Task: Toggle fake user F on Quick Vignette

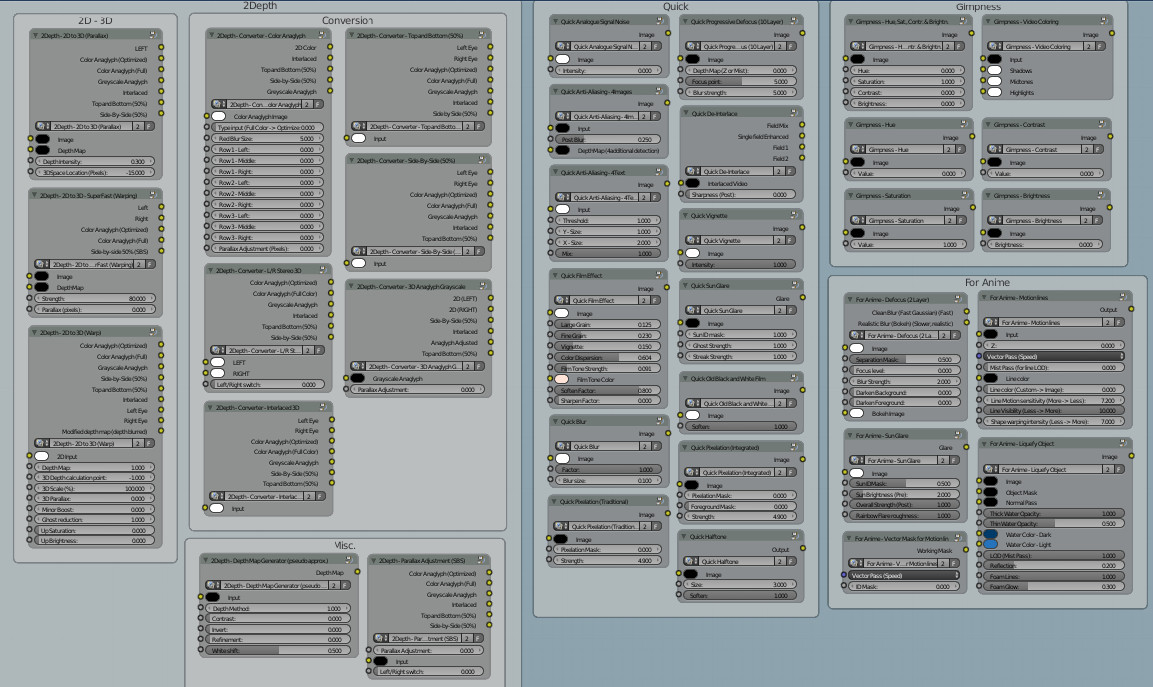Action: (x=791, y=241)
